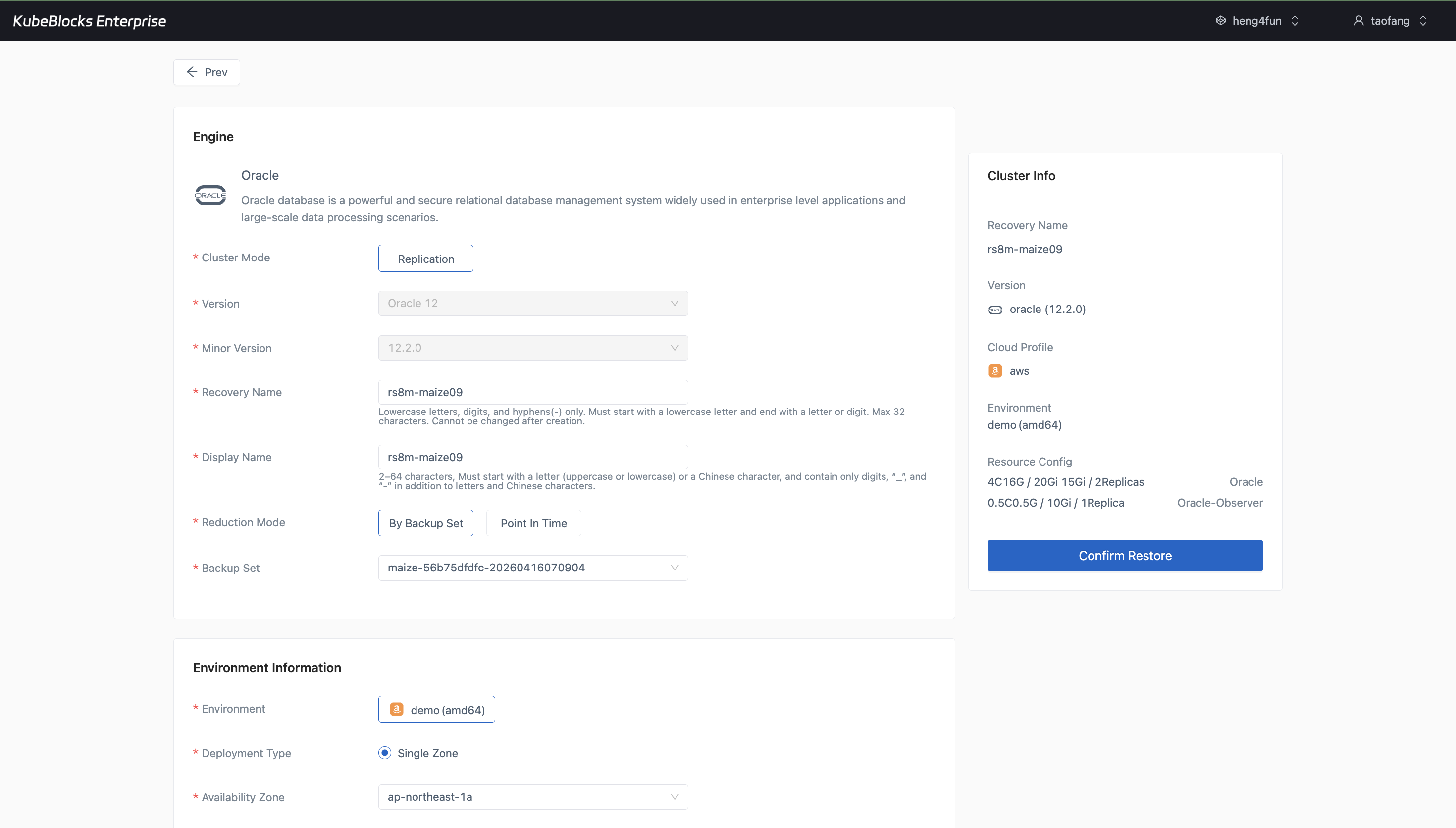
Task: Click the Oracle-Observer label in Resource Config
Action: pyautogui.click(x=1219, y=503)
